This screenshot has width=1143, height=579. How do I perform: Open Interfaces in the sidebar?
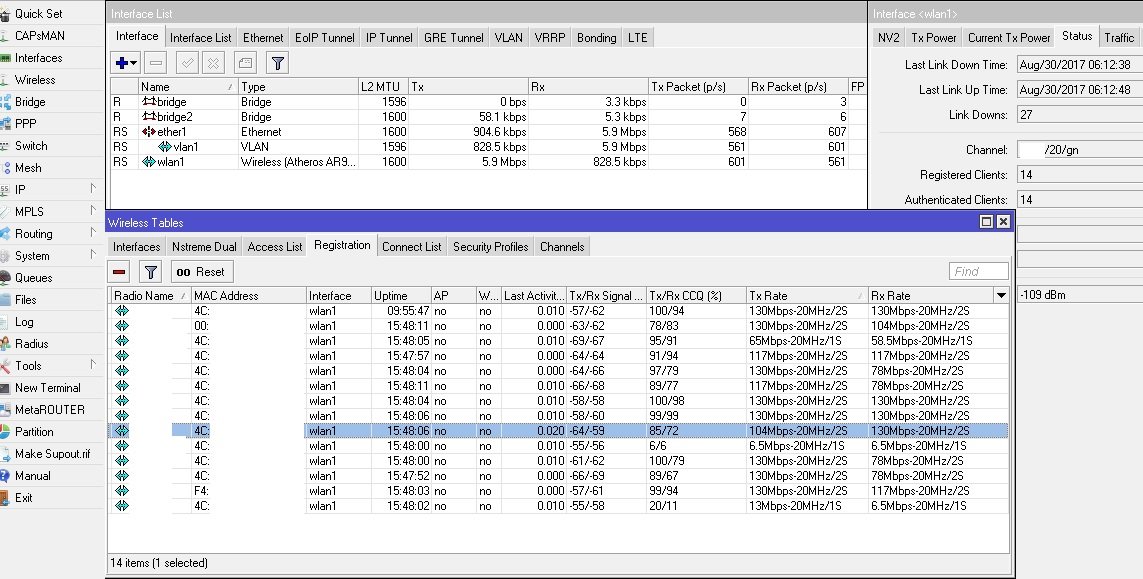tap(38, 58)
